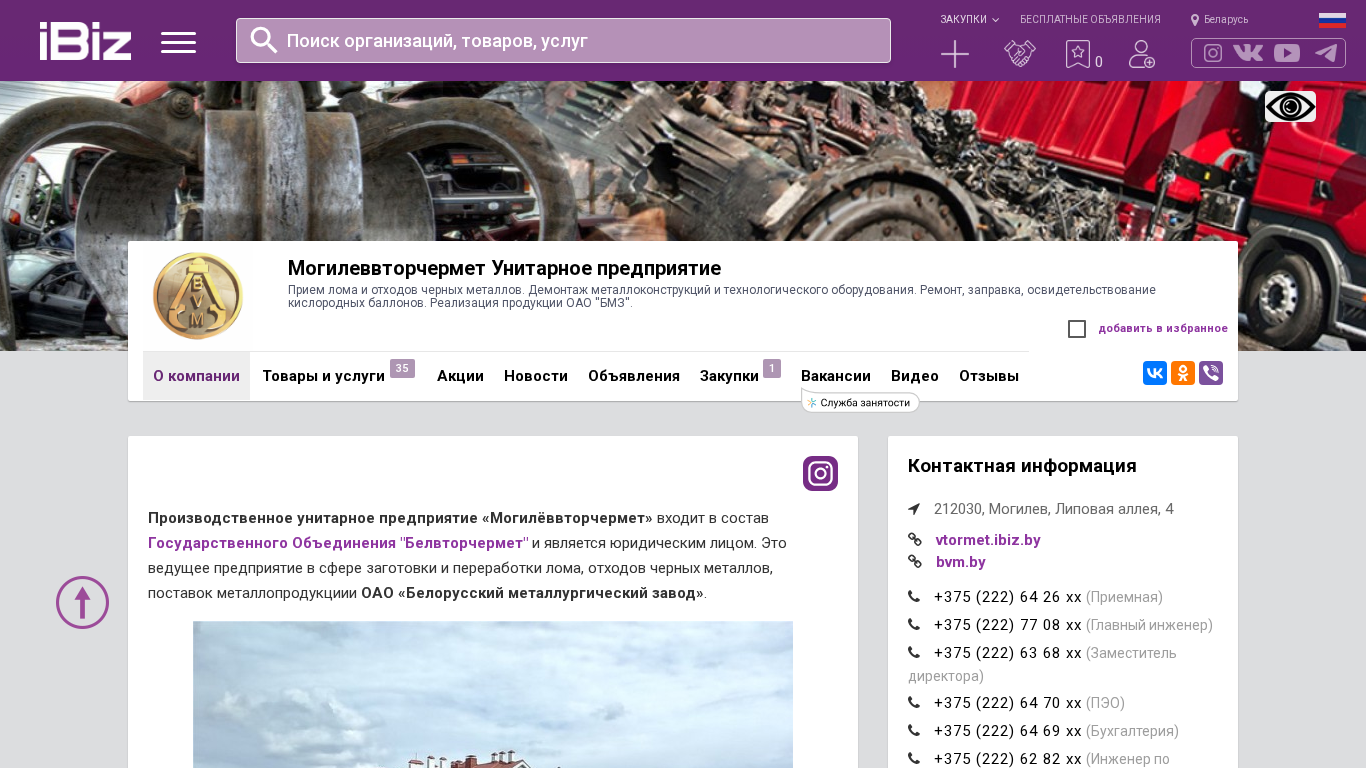Click phone icon for Приемная number
The height and width of the screenshot is (768, 1366).
click(x=914, y=597)
